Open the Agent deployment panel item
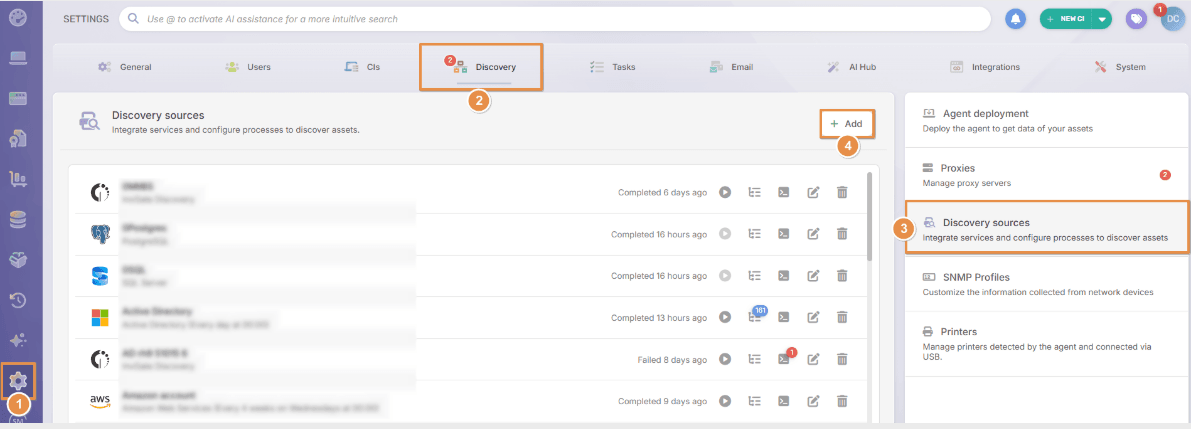Image resolution: width=1191 pixels, height=429 pixels. 1047,120
